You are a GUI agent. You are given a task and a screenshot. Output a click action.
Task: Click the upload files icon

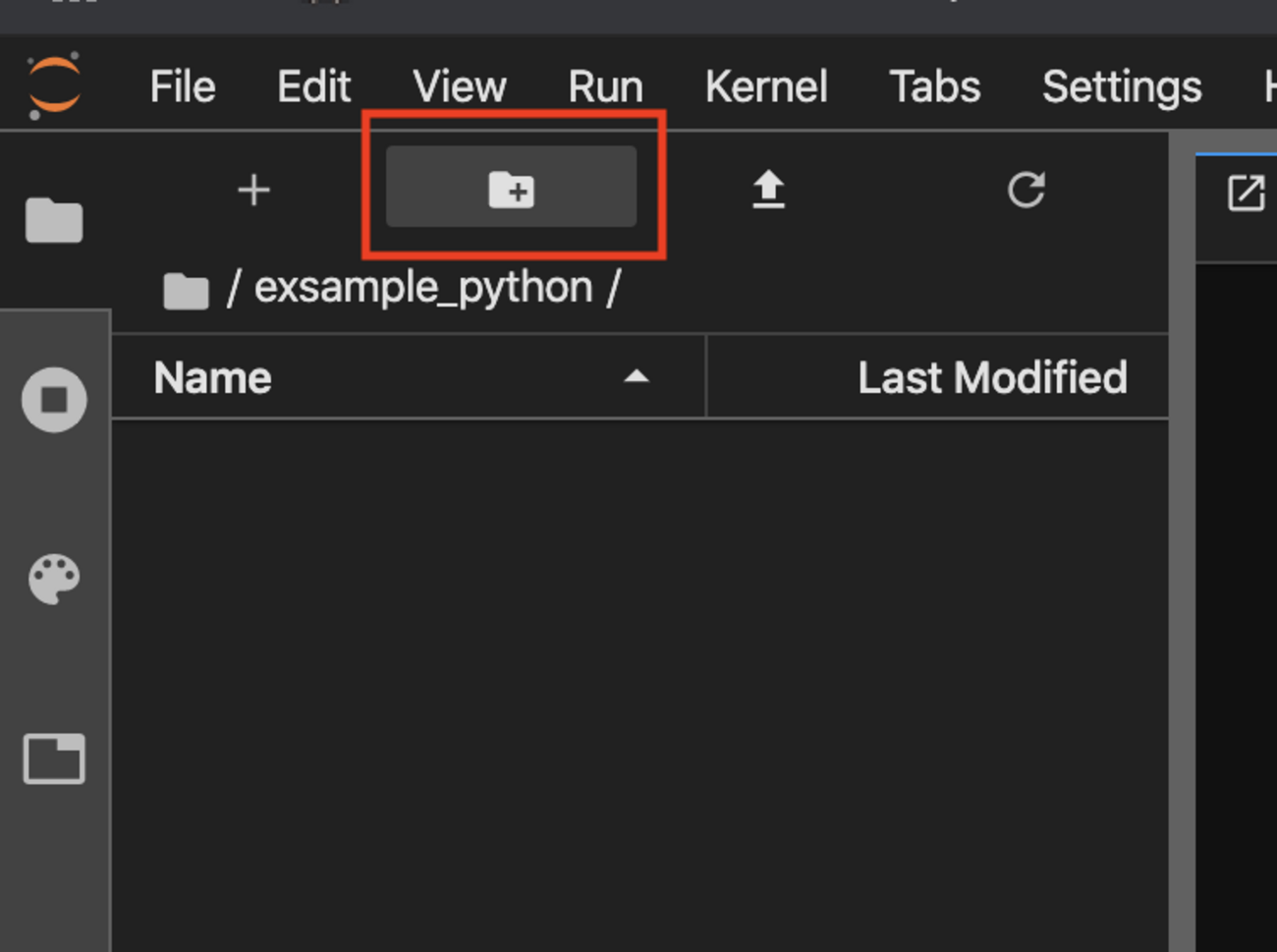click(x=768, y=190)
